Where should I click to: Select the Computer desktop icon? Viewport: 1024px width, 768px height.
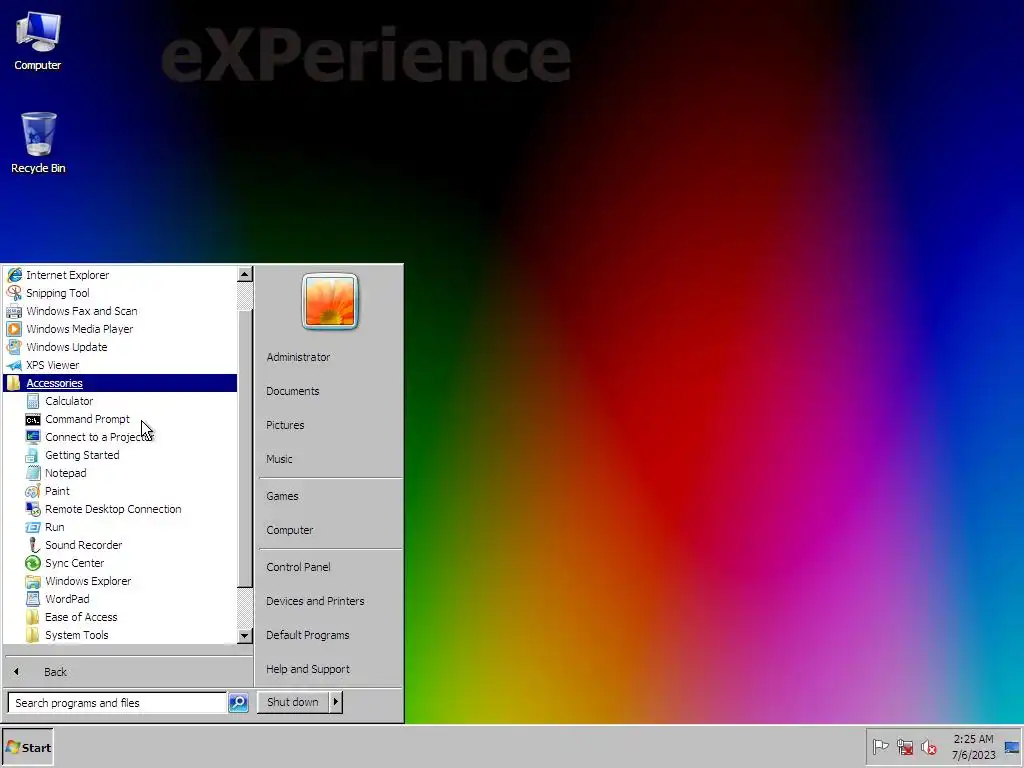click(x=37, y=40)
